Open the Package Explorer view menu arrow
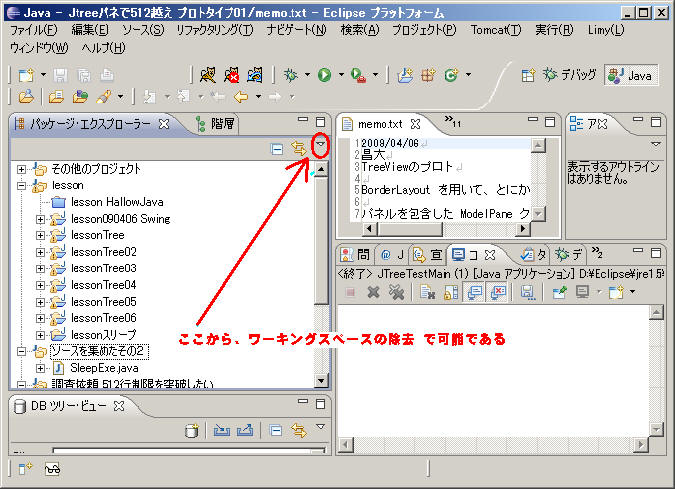Image resolution: width=675 pixels, height=489 pixels. tap(320, 146)
